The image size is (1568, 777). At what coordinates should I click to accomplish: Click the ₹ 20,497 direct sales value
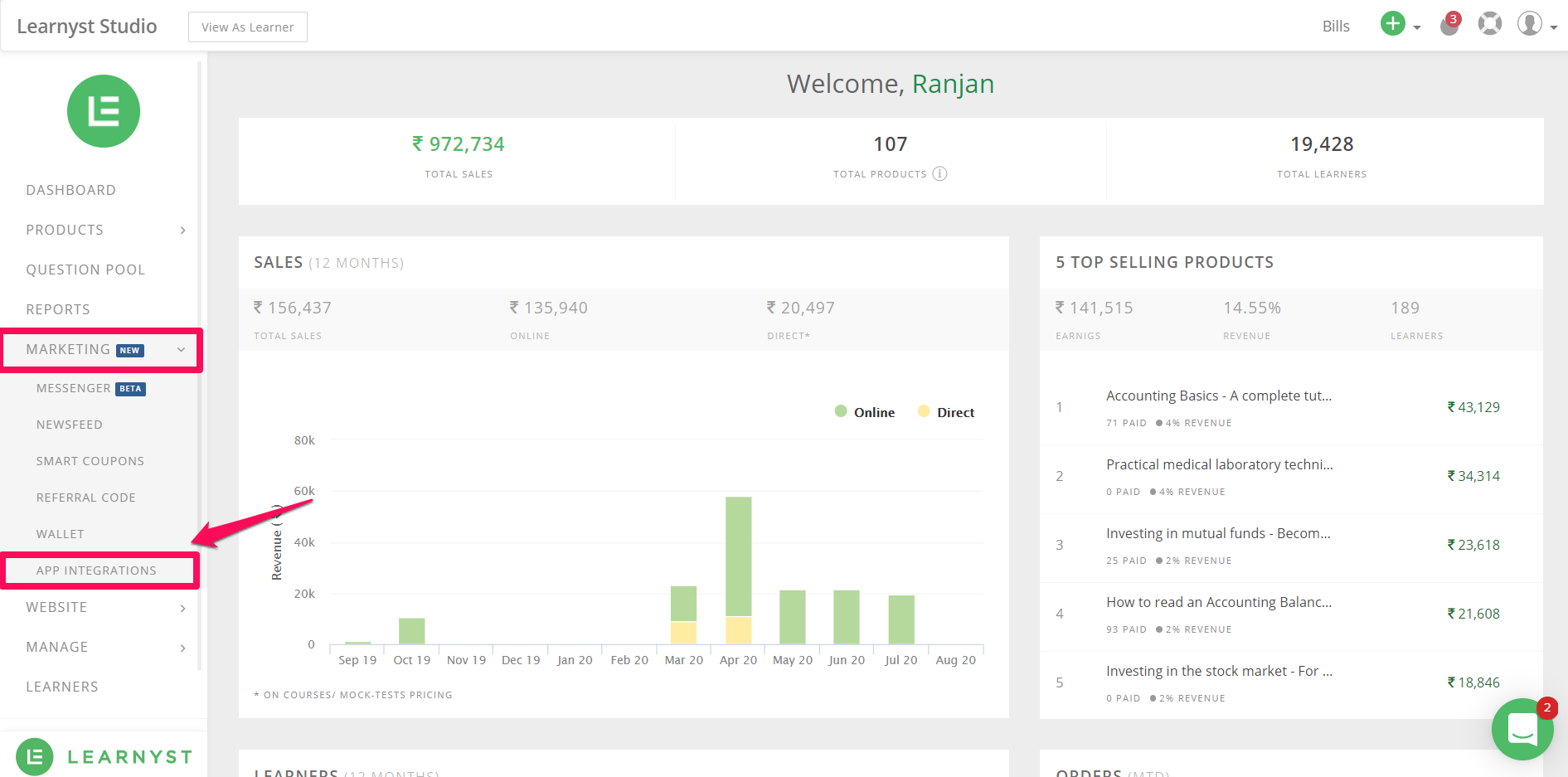coord(800,308)
